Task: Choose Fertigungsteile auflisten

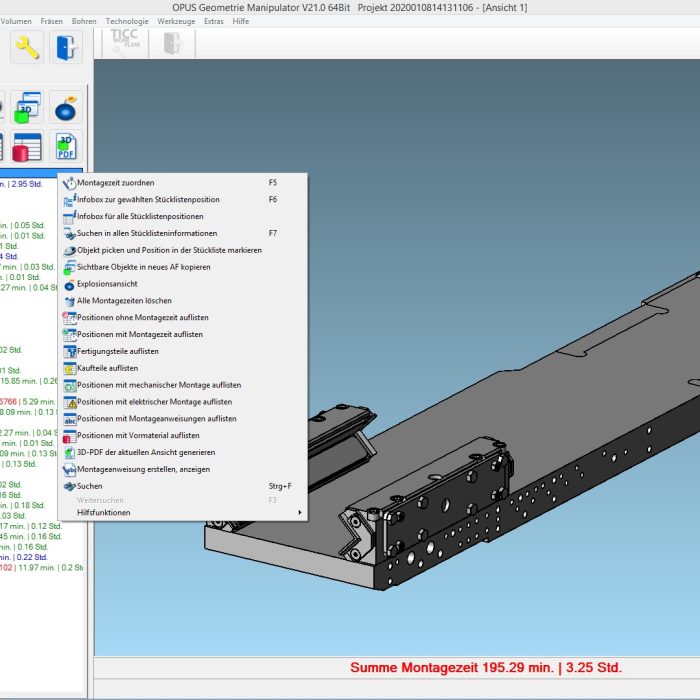Action: [183, 351]
